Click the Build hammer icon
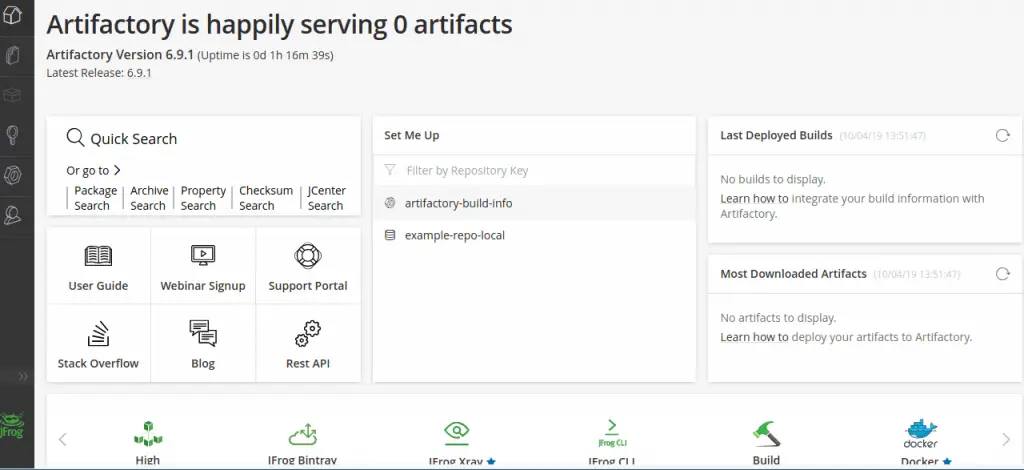 click(x=766, y=433)
